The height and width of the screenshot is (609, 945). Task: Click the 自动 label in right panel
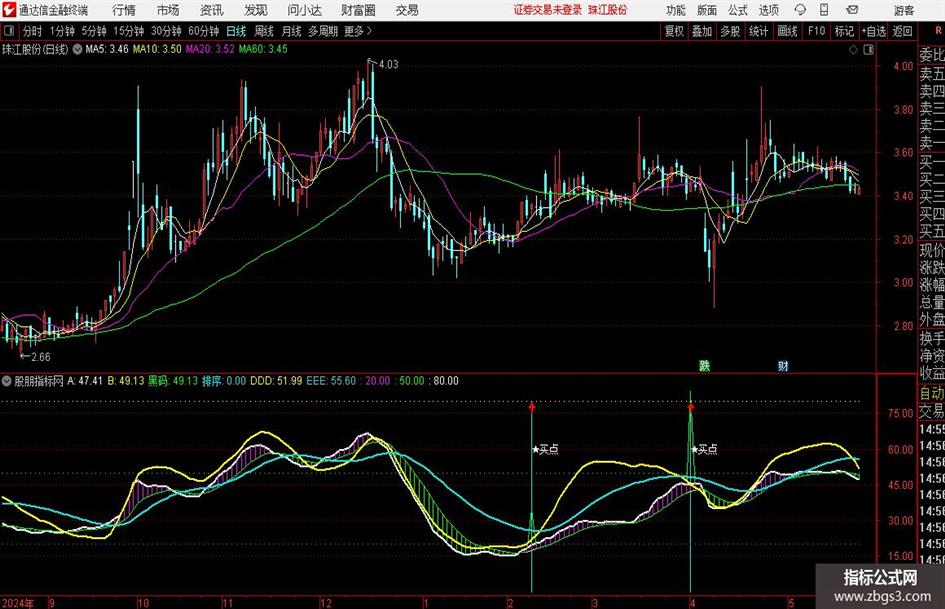click(x=932, y=393)
